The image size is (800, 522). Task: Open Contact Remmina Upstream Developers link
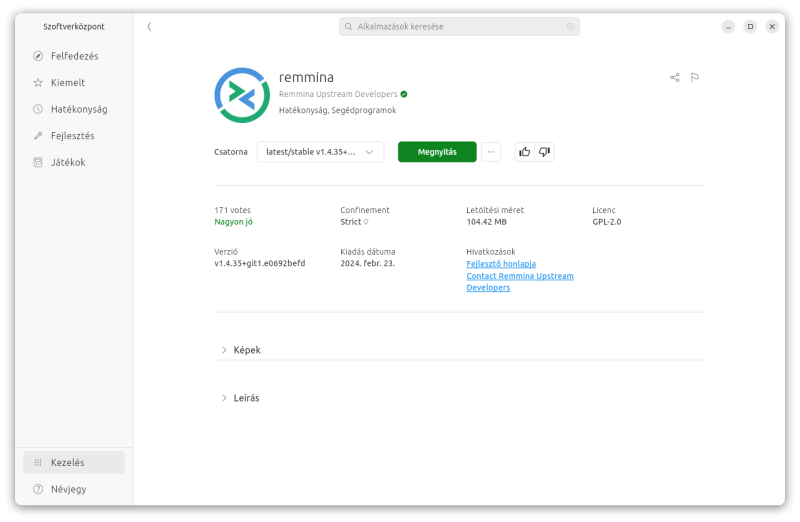pos(520,282)
